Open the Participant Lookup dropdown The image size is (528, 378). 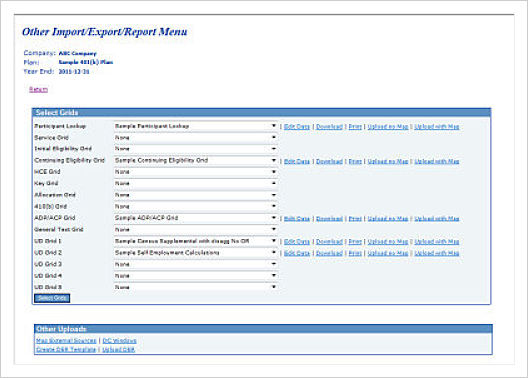[x=196, y=126]
